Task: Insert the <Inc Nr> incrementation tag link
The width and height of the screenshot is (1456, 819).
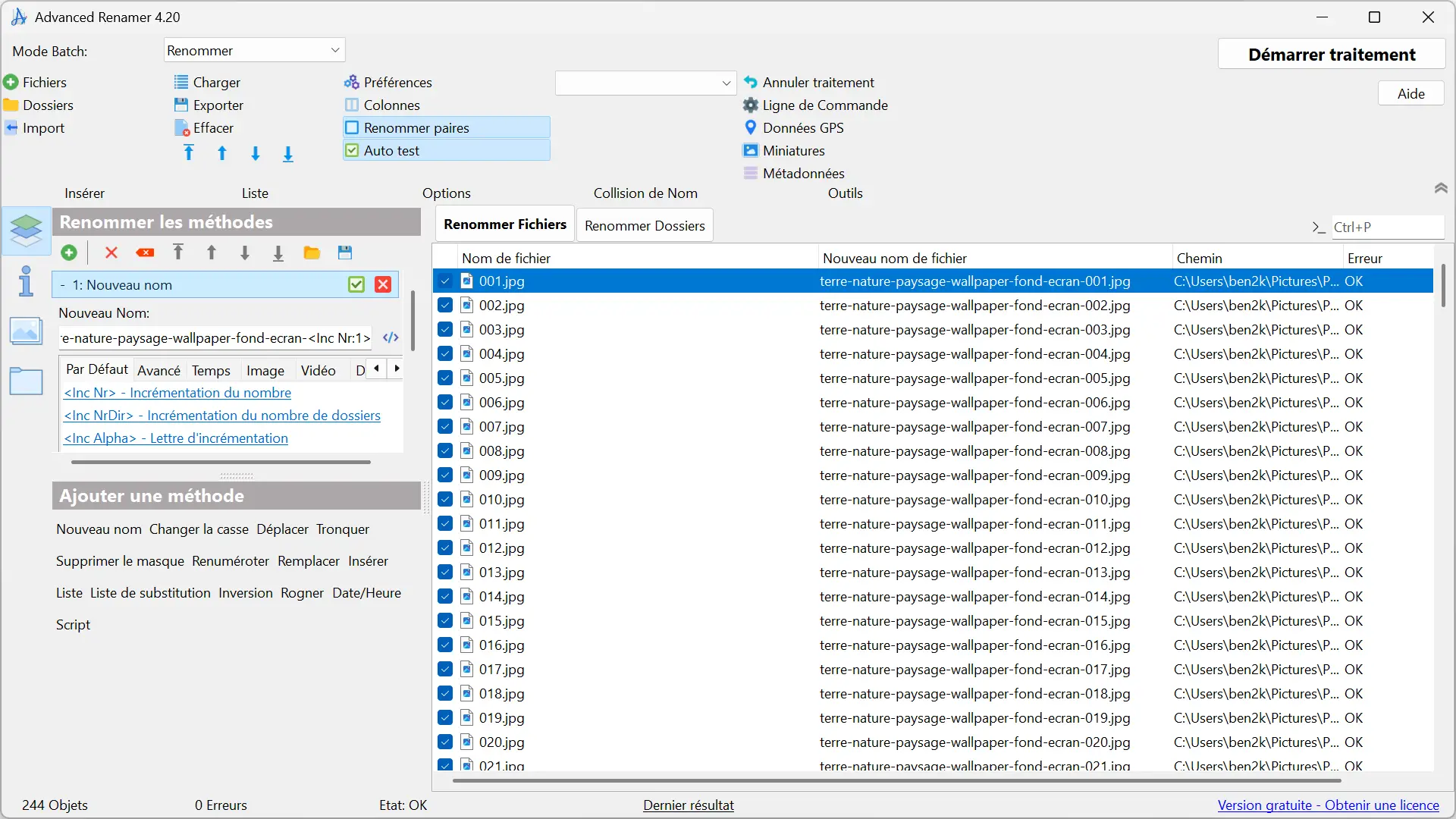Action: click(x=177, y=393)
